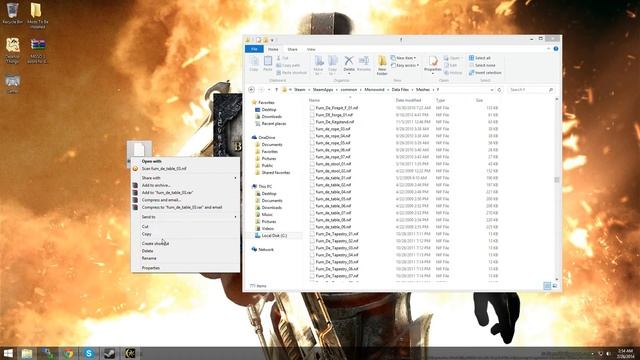640x360 pixels.
Task: Choose Copy in the context menu
Action: pyautogui.click(x=147, y=234)
